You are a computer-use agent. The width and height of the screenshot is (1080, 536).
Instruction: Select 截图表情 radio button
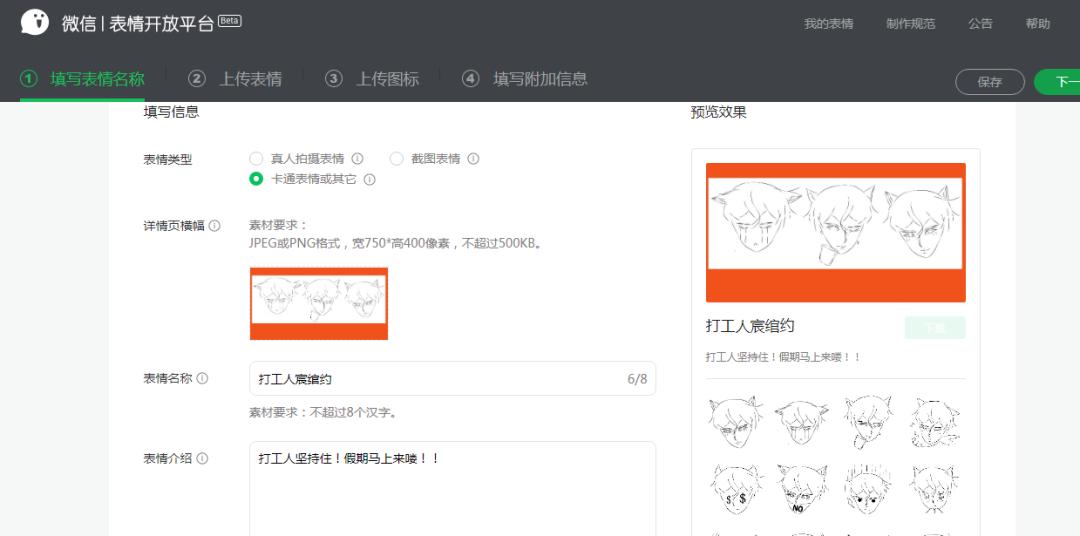pyautogui.click(x=396, y=159)
